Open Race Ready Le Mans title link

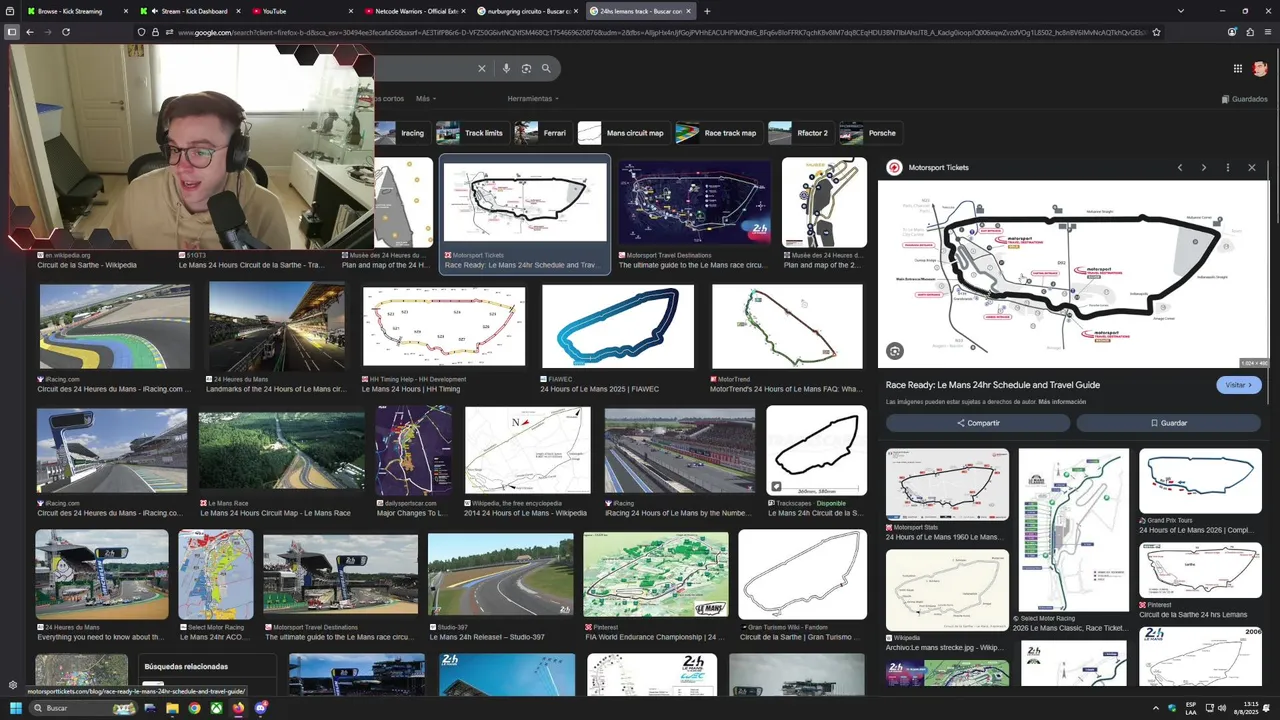pyautogui.click(x=992, y=385)
